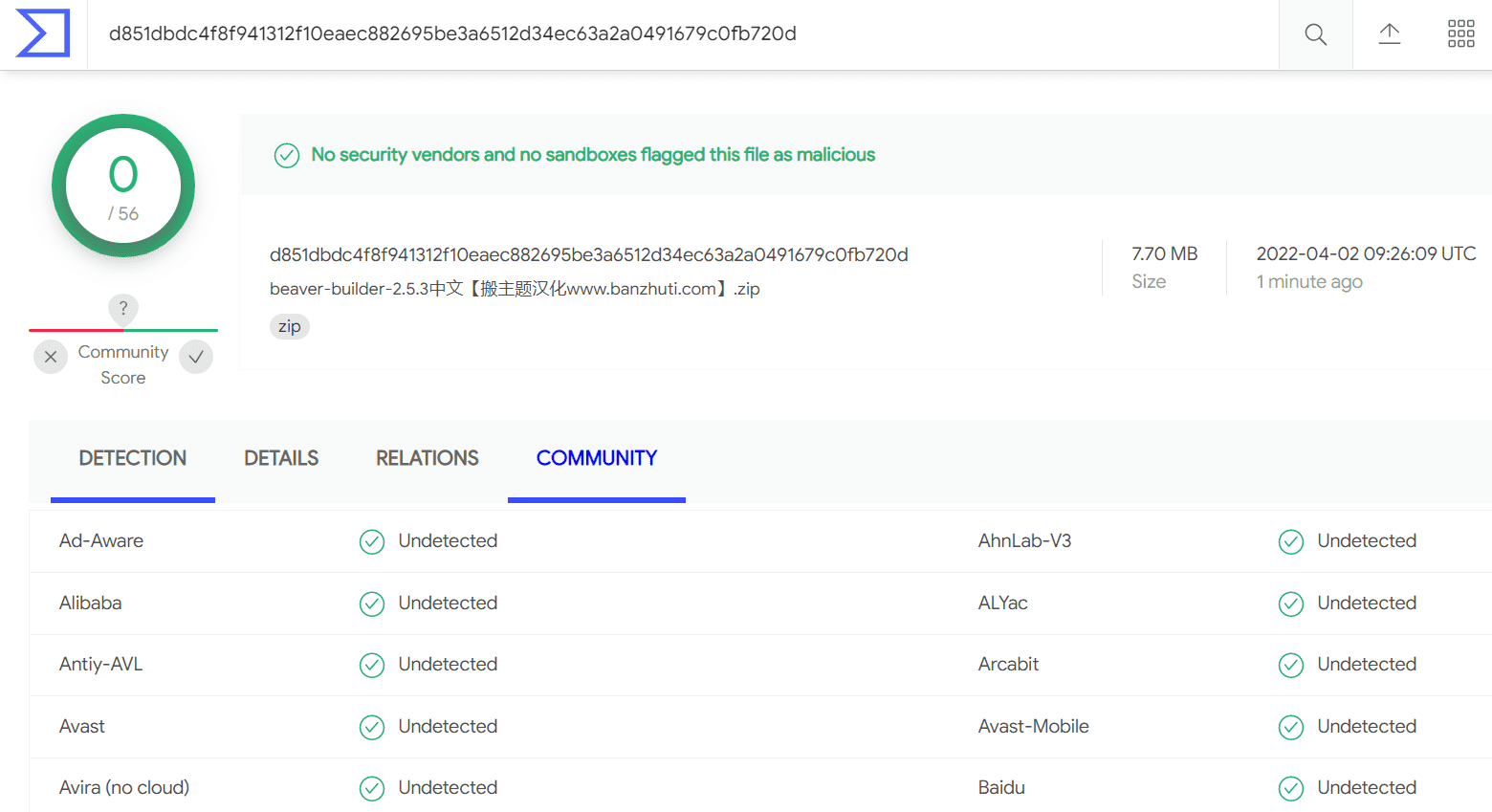This screenshot has width=1492, height=812.
Task: Click Undetected result for Baidu
Action: [x=1367, y=788]
